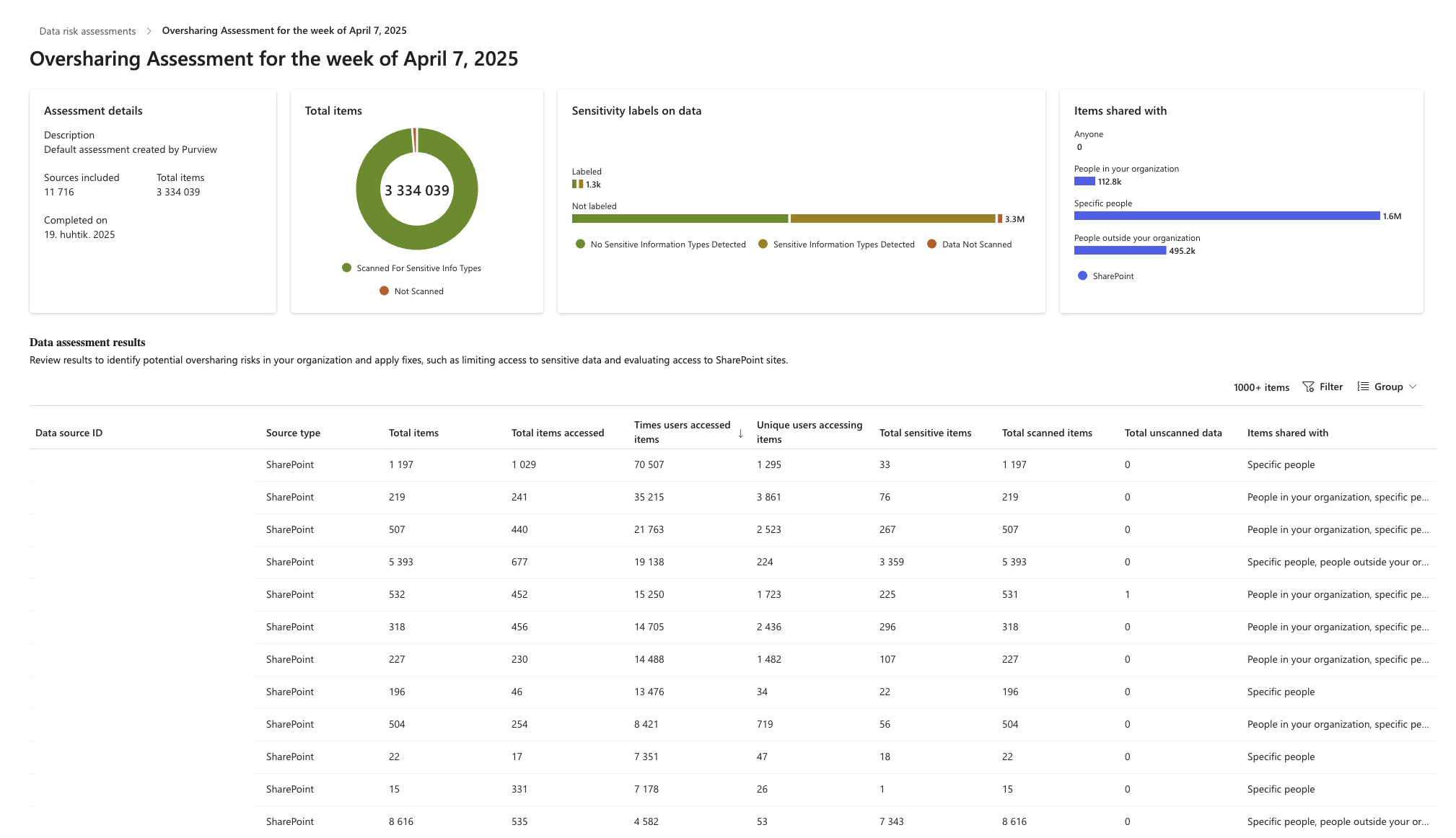
Task: Select the row with 8 616 total items
Action: point(733,821)
